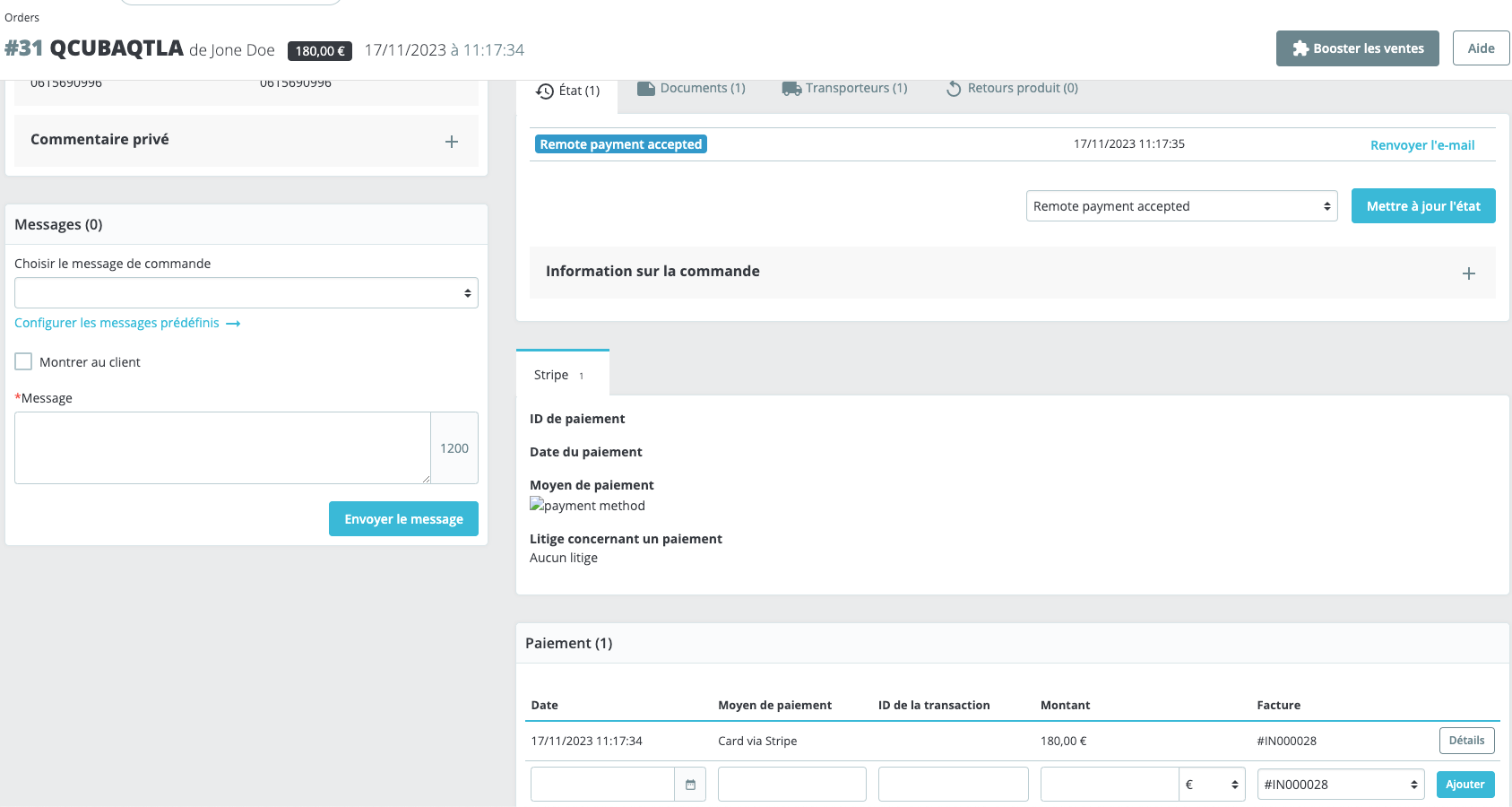Click the Card via Stripe payment method cell

[x=757, y=741]
